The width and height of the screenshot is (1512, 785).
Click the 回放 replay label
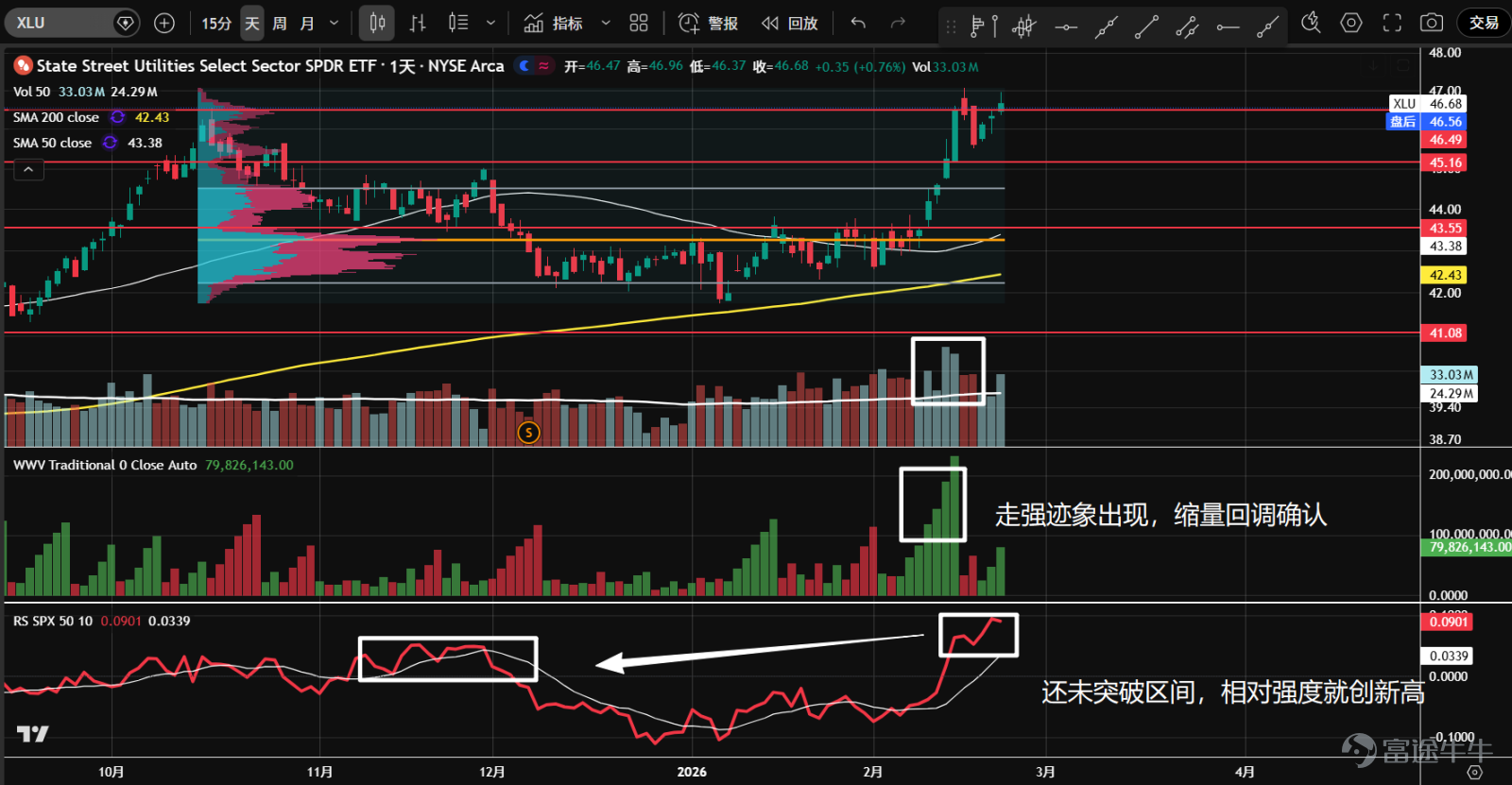803,23
